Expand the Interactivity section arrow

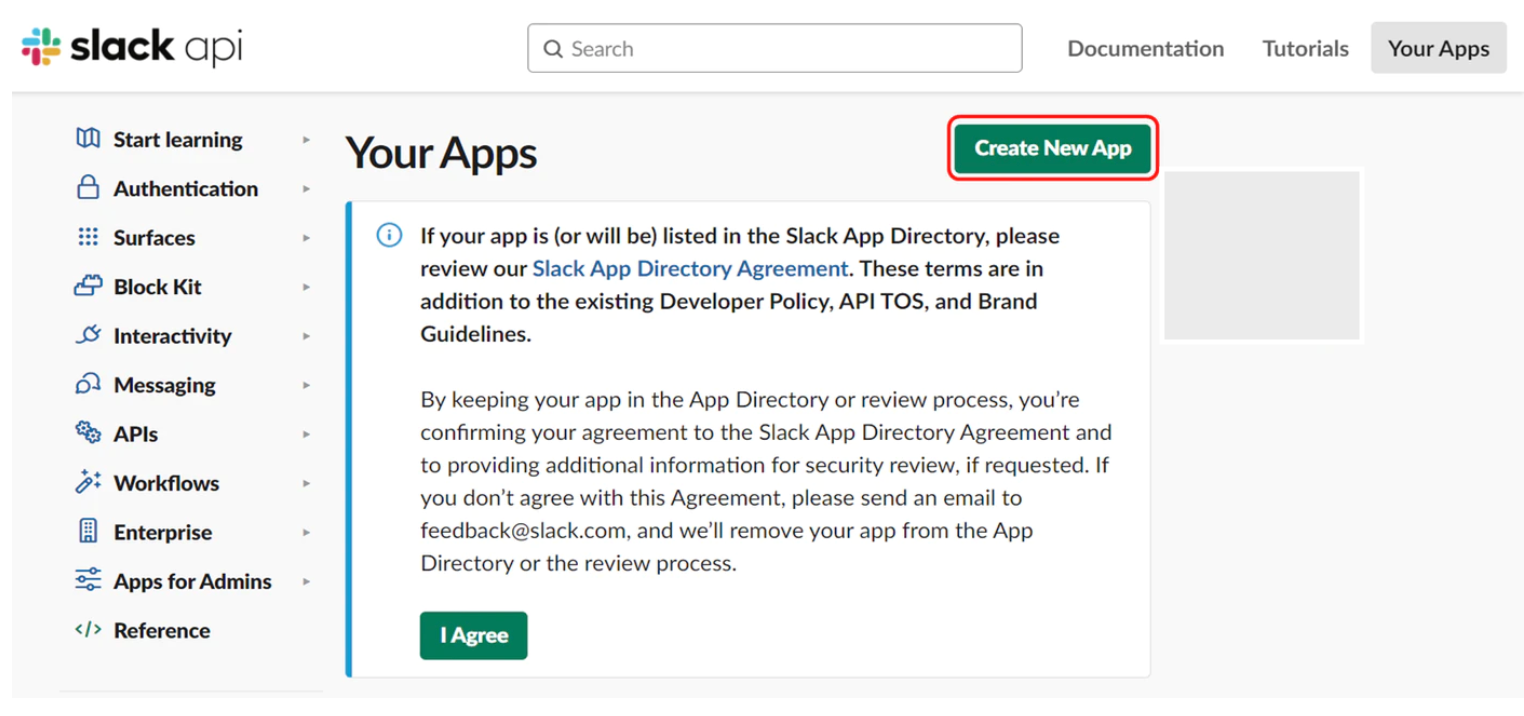[306, 336]
